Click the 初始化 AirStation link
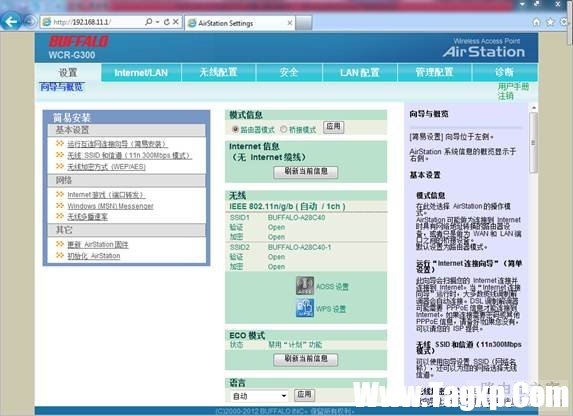This screenshot has width=573, height=416. 94,256
